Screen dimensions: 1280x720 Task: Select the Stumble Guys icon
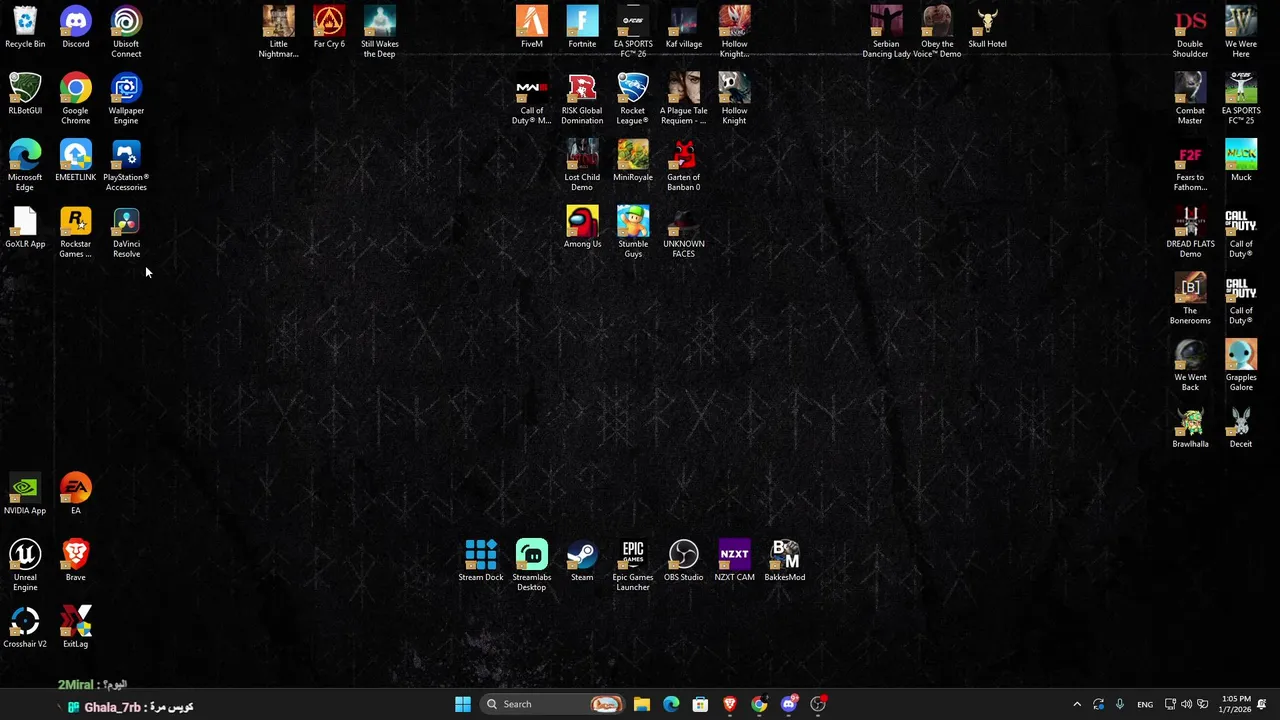pos(633,232)
